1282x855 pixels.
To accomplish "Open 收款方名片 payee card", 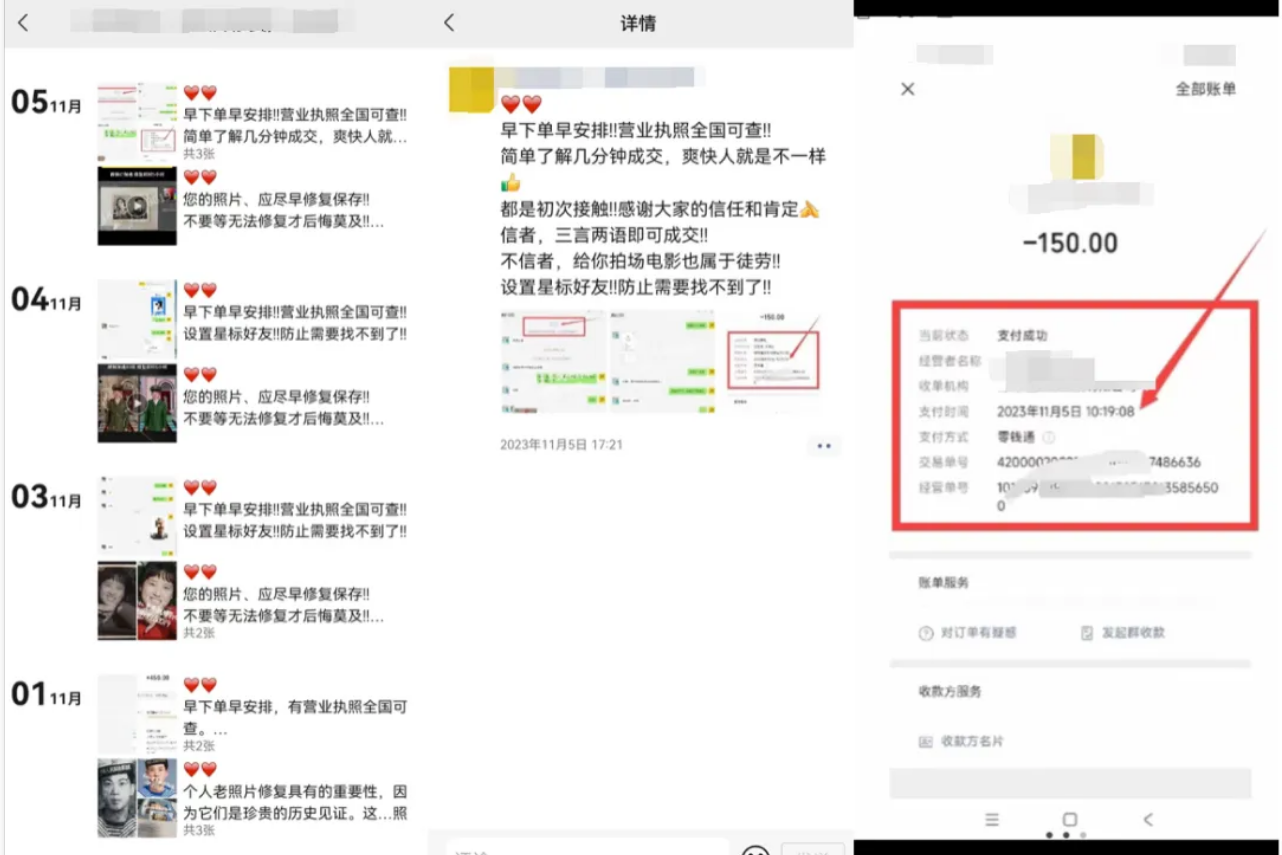I will coord(961,742).
